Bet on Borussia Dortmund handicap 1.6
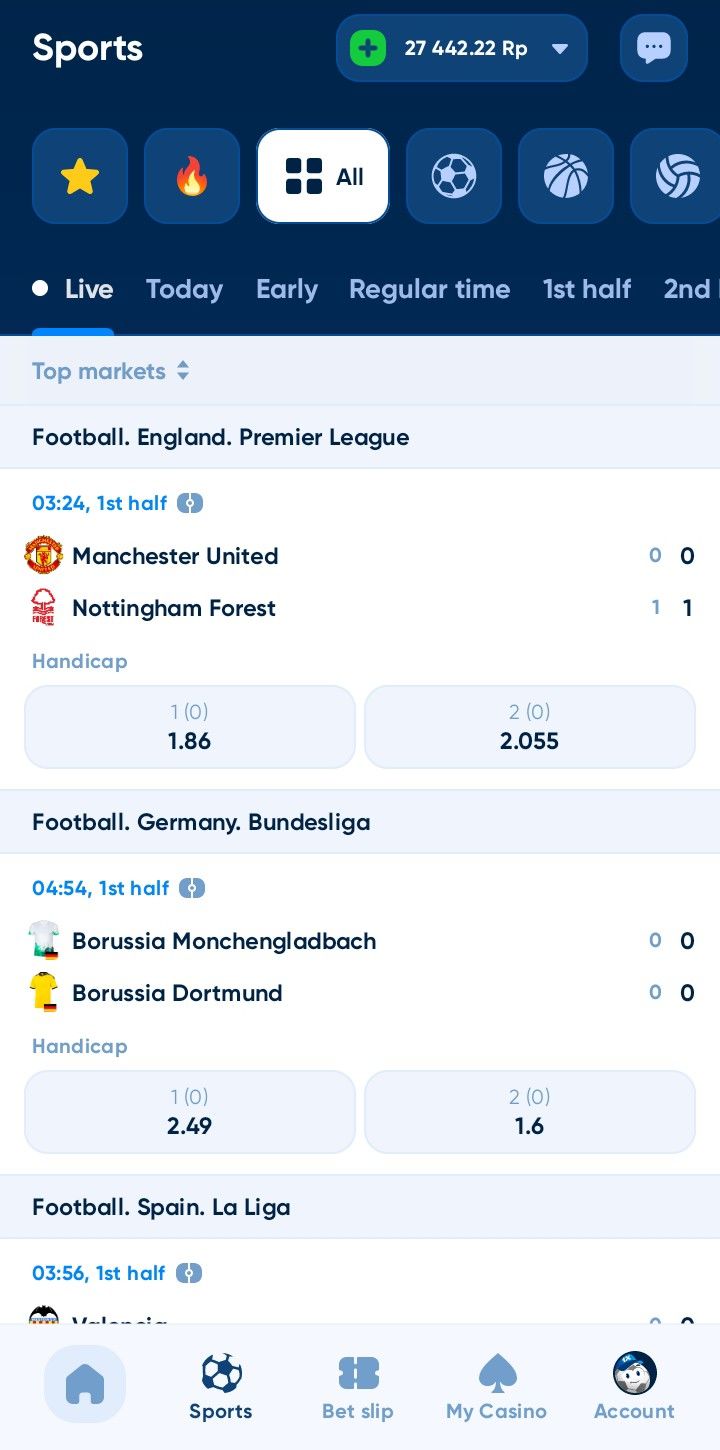720x1450 pixels. coord(529,1112)
